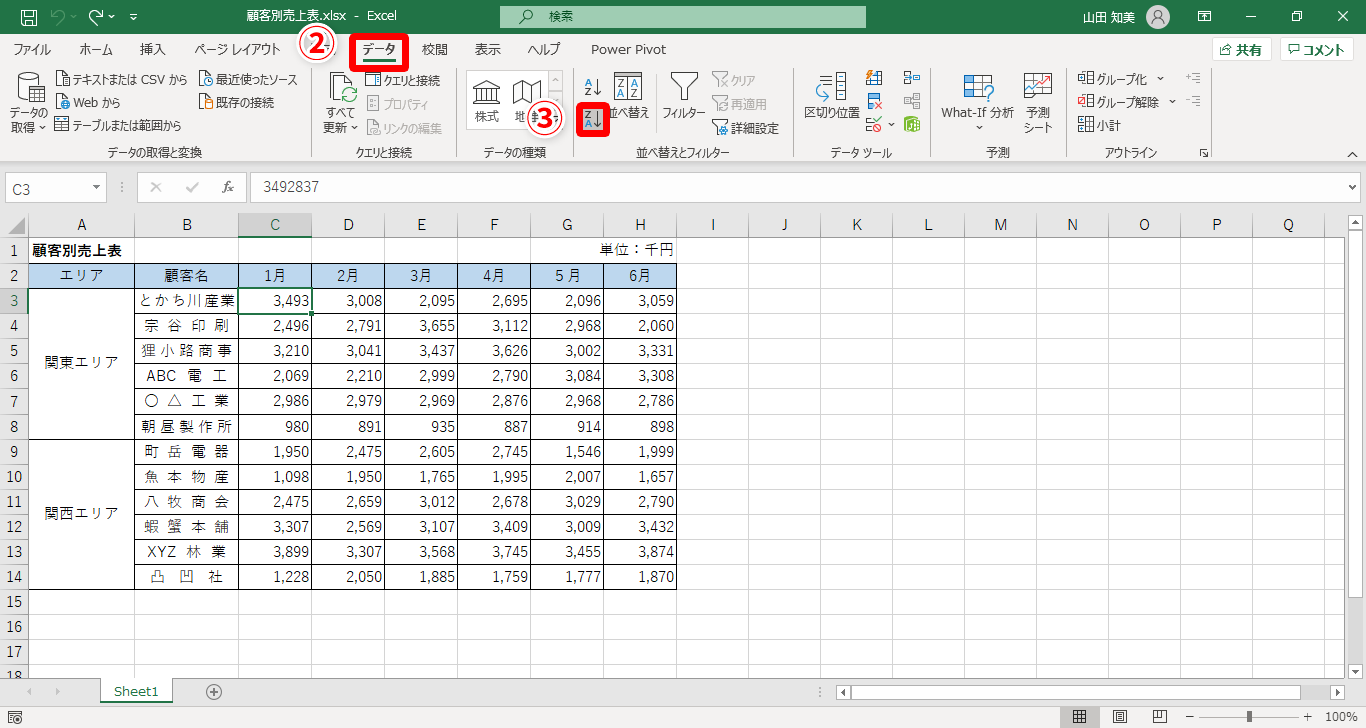
Task: Open ヘルプ tab
Action: pos(544,49)
